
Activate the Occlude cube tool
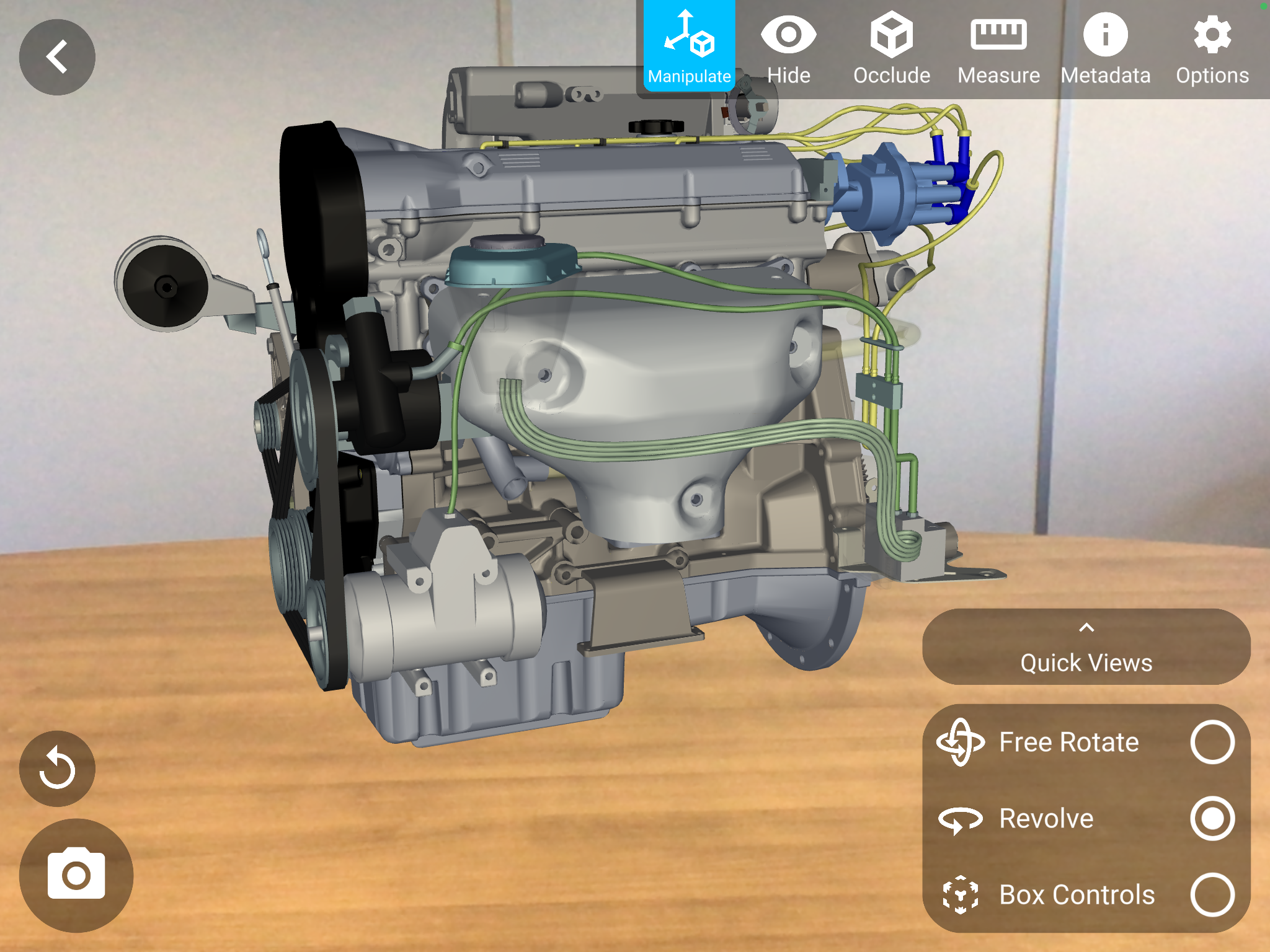click(891, 47)
